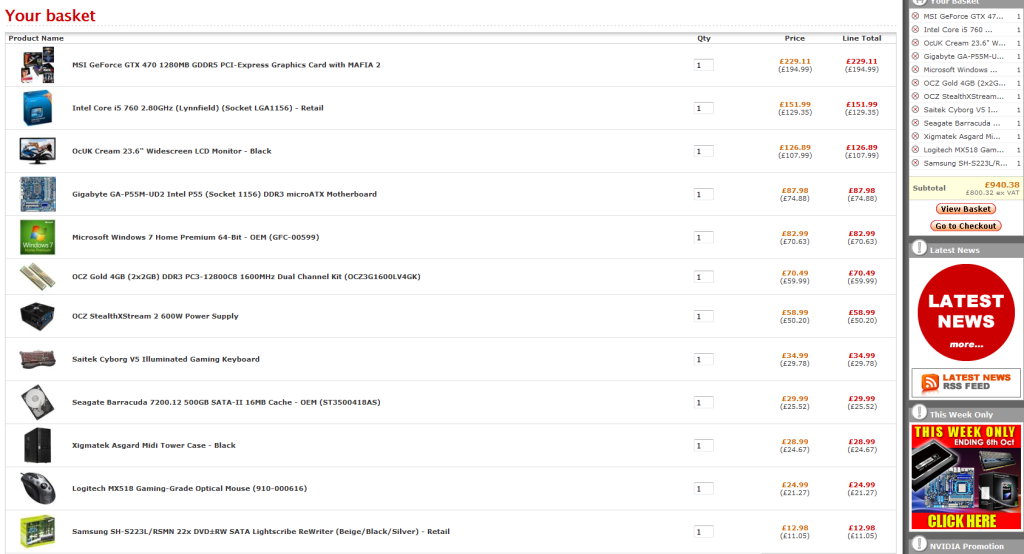Open the OCZ Gold 4GB DDR3 kit link
The width and height of the screenshot is (1024, 554).
click(246, 276)
